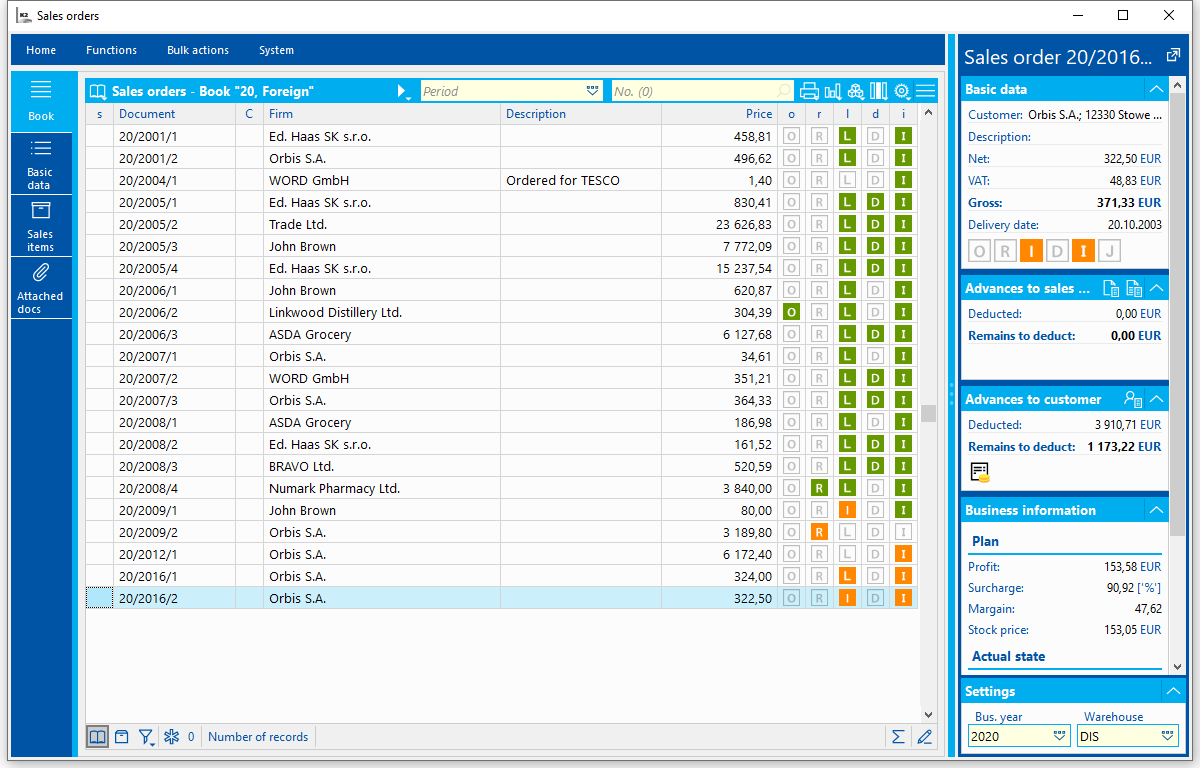This screenshot has width=1200, height=768.
Task: Select the row 20/2004/1 WORD GmbH
Action: click(501, 180)
